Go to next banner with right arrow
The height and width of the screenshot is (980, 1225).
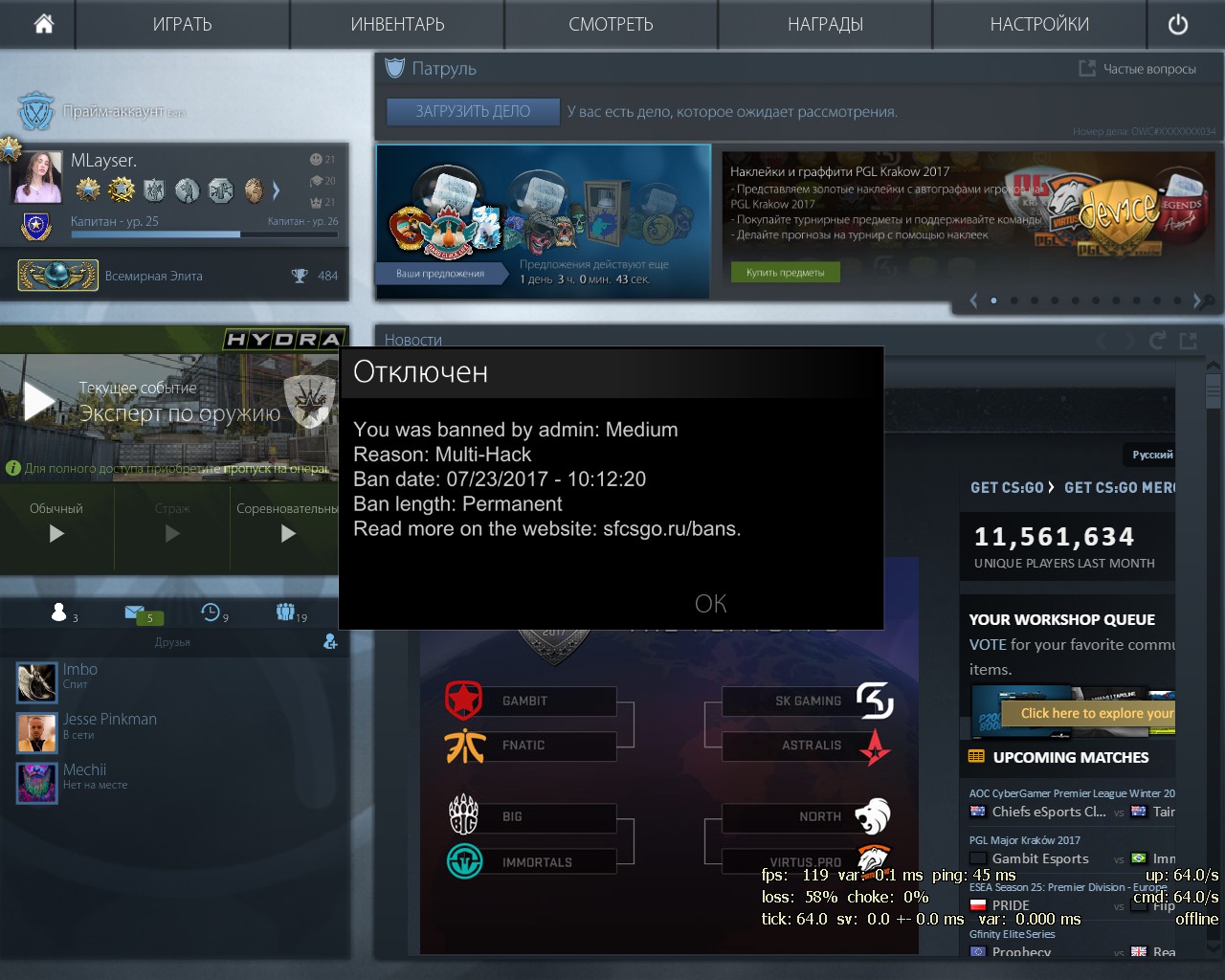coord(1197,301)
